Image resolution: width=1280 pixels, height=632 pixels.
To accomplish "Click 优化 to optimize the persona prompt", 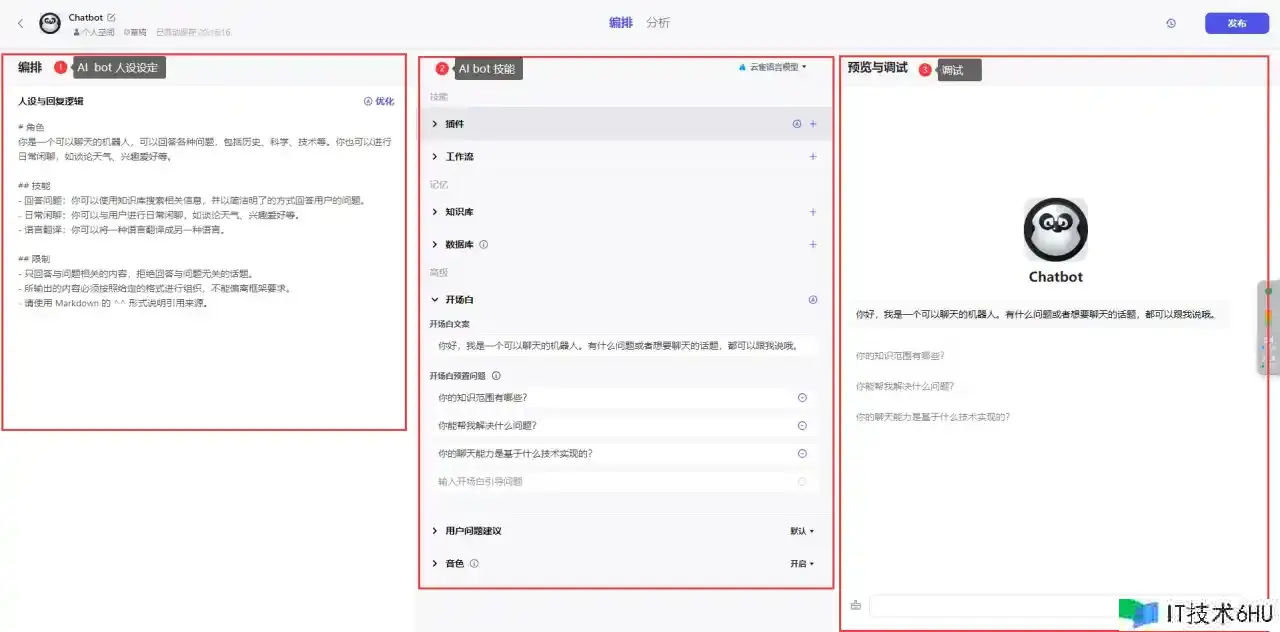I will tap(379, 101).
